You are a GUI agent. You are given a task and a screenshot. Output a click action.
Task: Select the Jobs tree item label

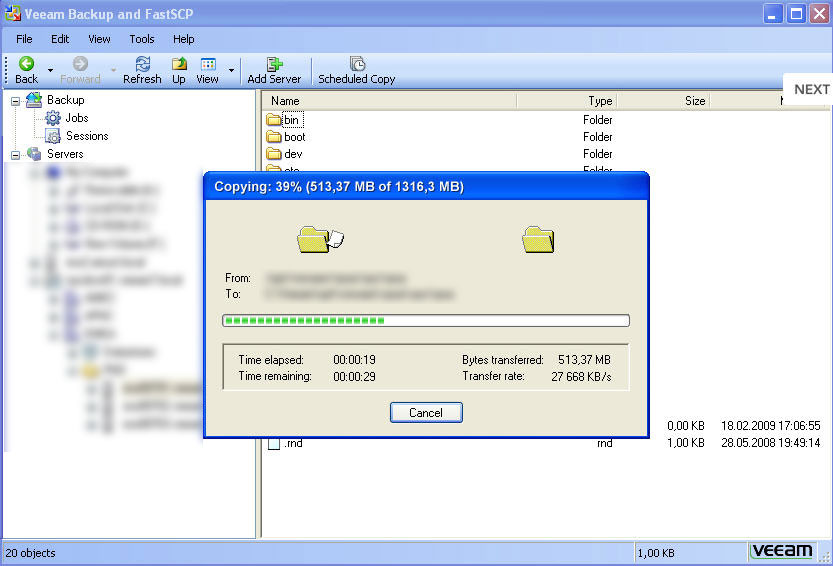point(77,118)
